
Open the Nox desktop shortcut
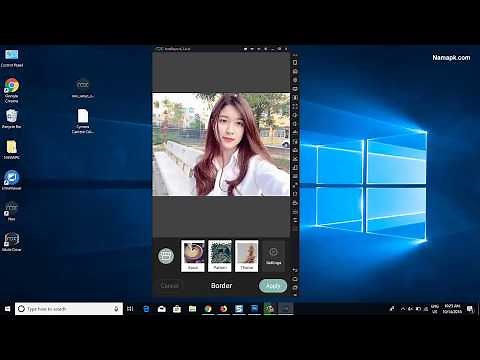coord(12,211)
